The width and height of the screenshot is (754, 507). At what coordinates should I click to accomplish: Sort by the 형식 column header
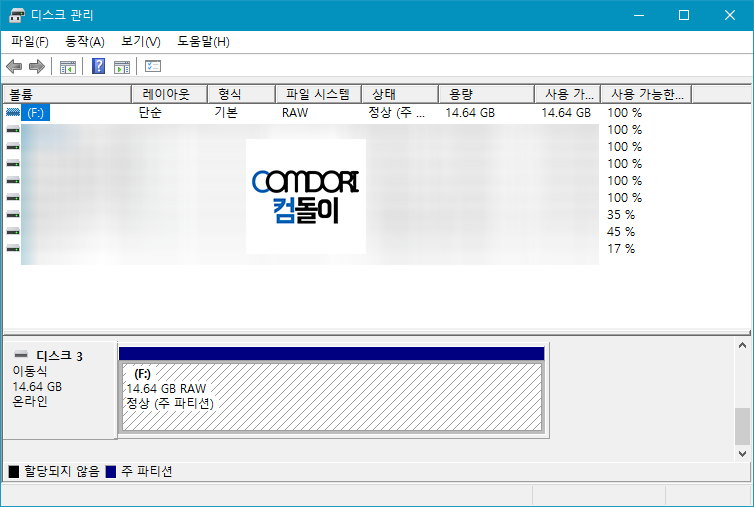tap(241, 94)
